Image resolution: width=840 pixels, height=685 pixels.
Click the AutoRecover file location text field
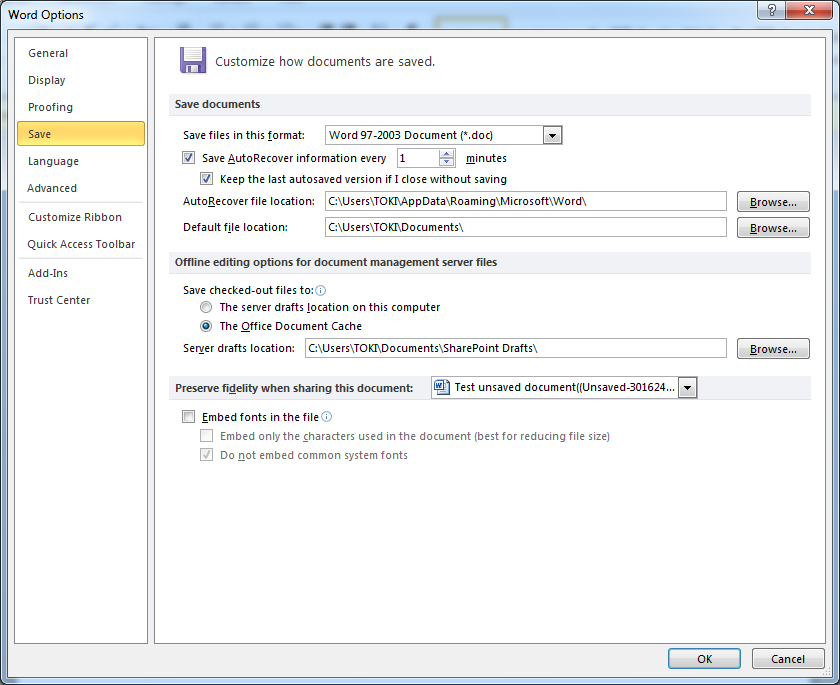point(526,201)
